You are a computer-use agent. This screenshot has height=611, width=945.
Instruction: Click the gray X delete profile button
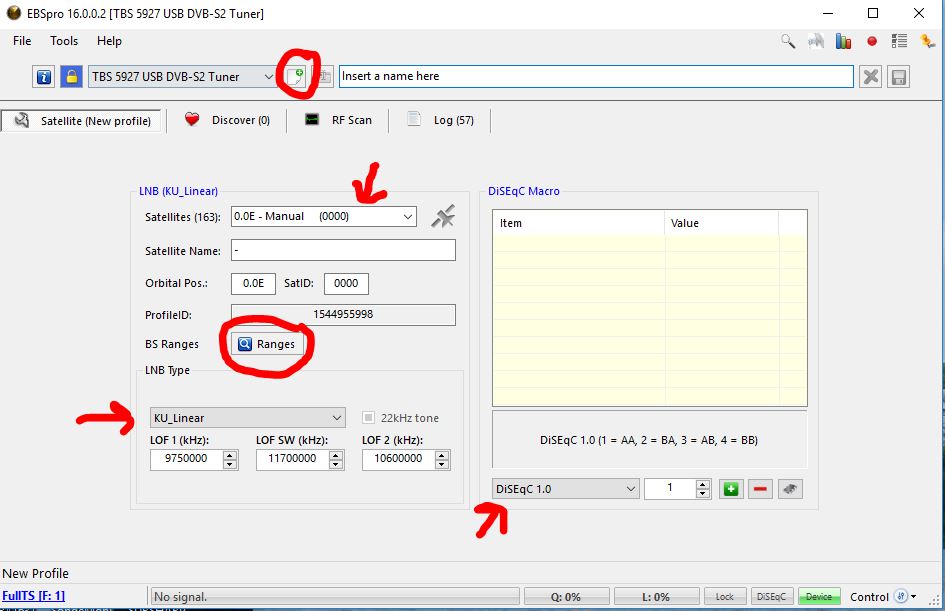point(870,77)
